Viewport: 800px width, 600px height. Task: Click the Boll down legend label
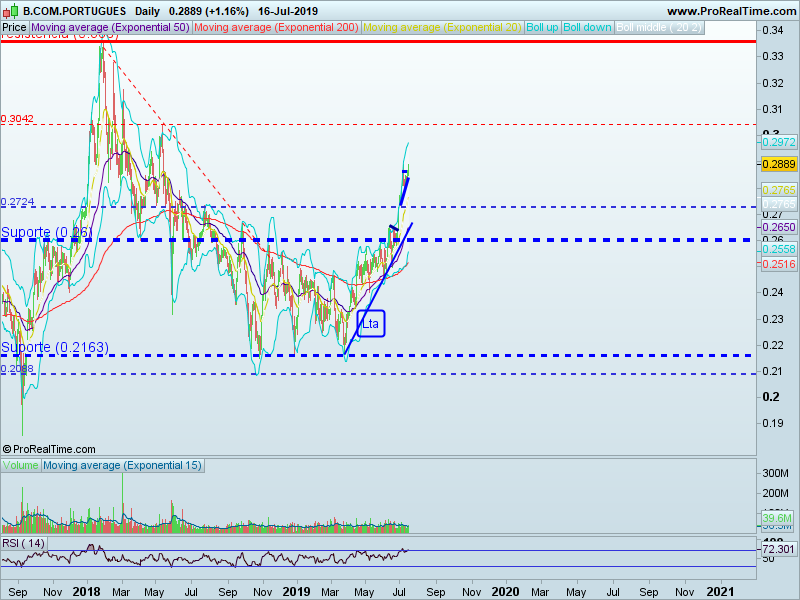(x=587, y=28)
